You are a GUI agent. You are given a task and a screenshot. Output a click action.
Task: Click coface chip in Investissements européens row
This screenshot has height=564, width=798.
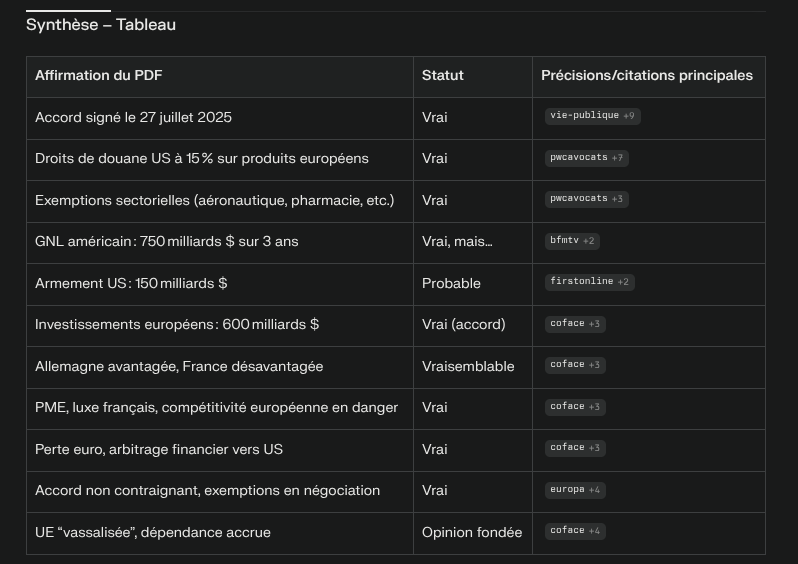pos(576,324)
